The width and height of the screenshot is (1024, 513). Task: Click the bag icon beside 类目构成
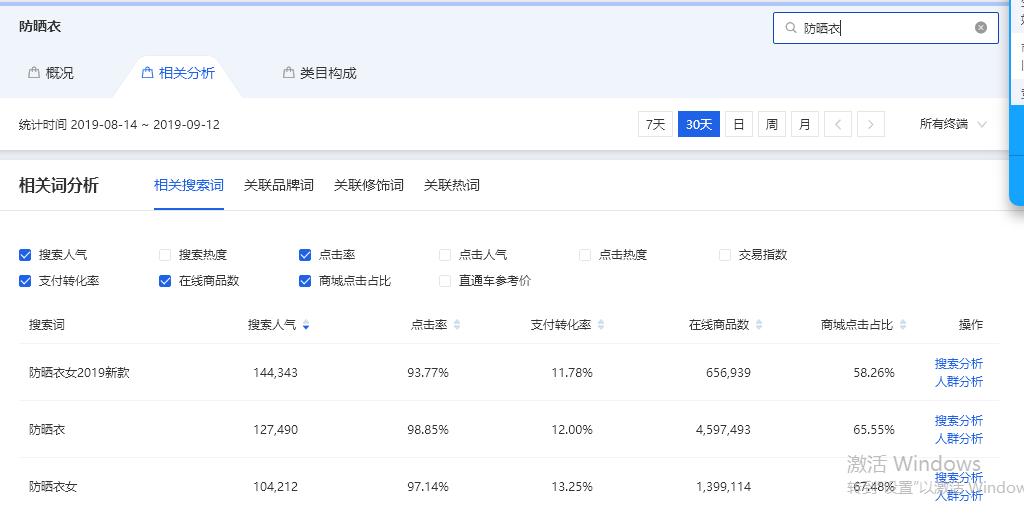[288, 72]
